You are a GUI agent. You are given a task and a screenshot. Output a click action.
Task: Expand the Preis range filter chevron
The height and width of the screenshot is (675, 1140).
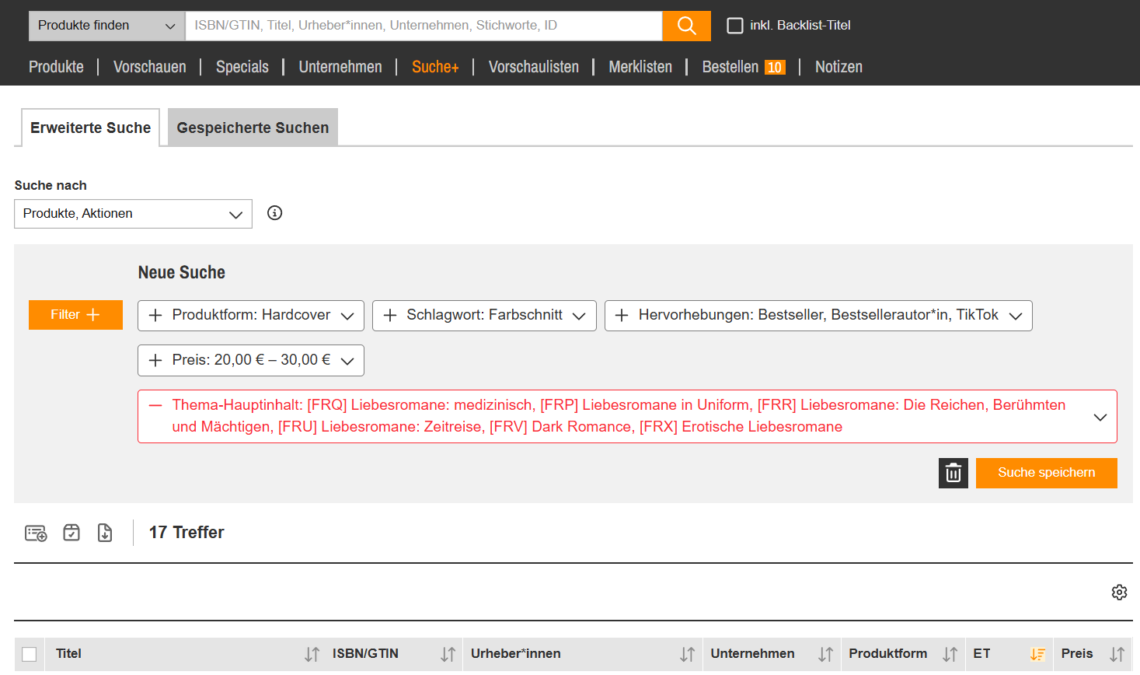pyautogui.click(x=348, y=361)
